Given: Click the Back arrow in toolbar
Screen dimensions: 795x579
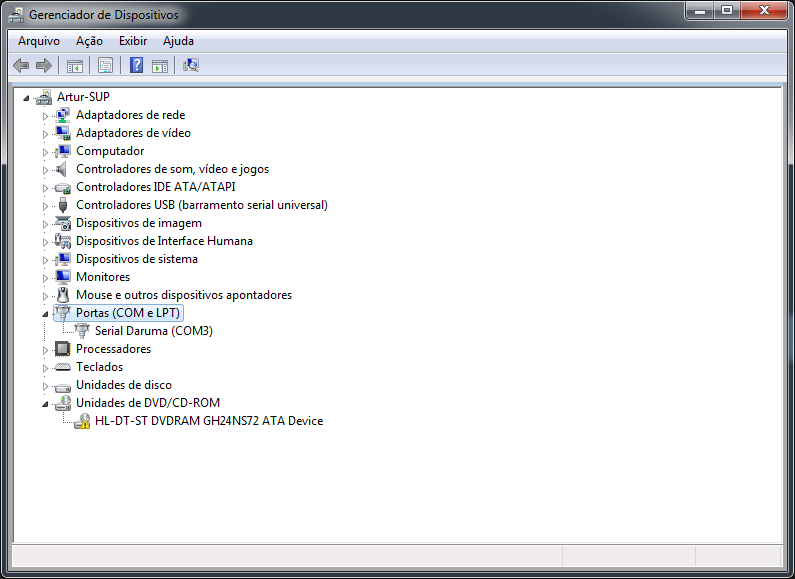Looking at the screenshot, I should 21,65.
